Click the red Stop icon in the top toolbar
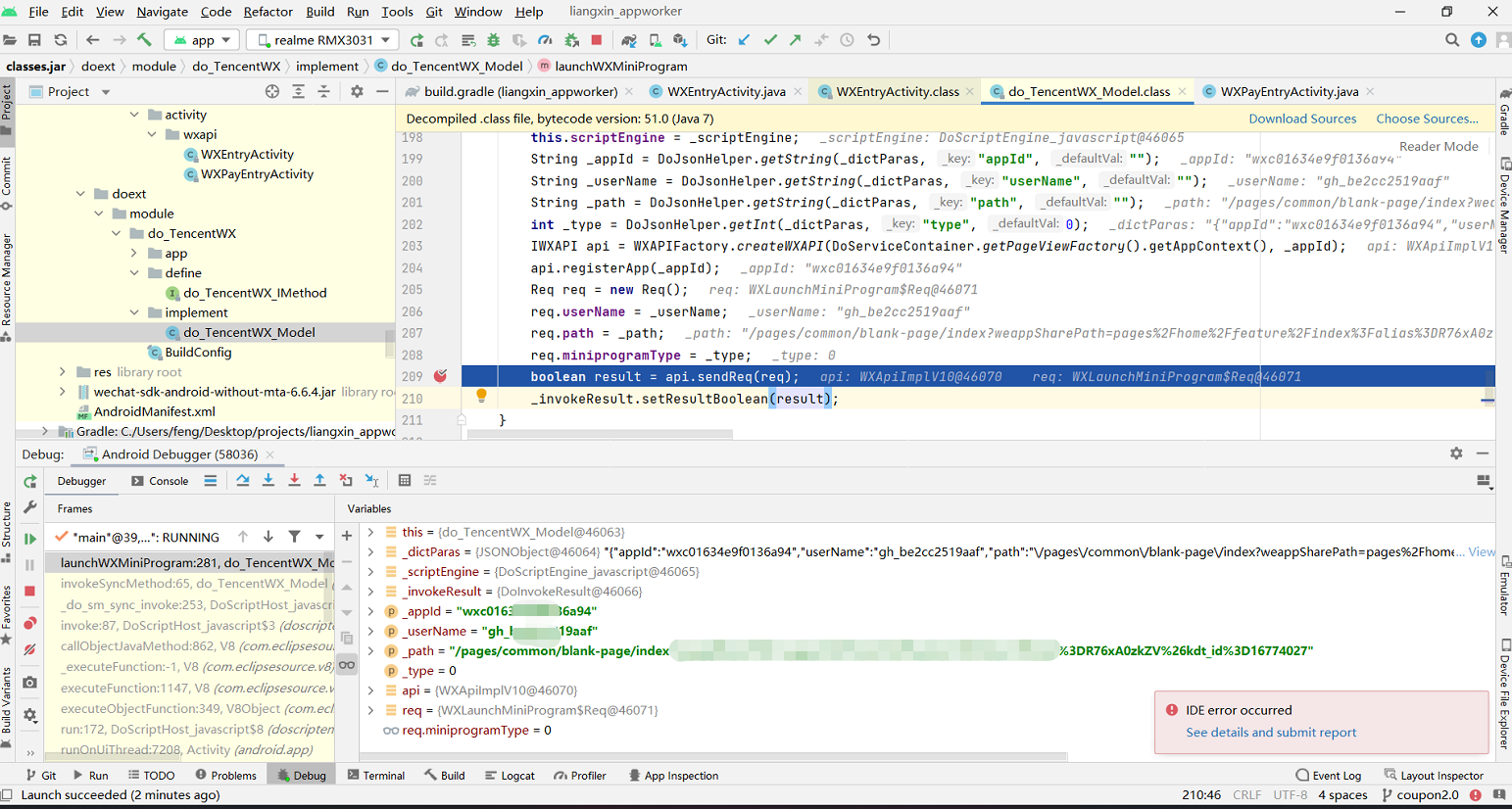The width and height of the screenshot is (1512, 809). click(x=597, y=40)
